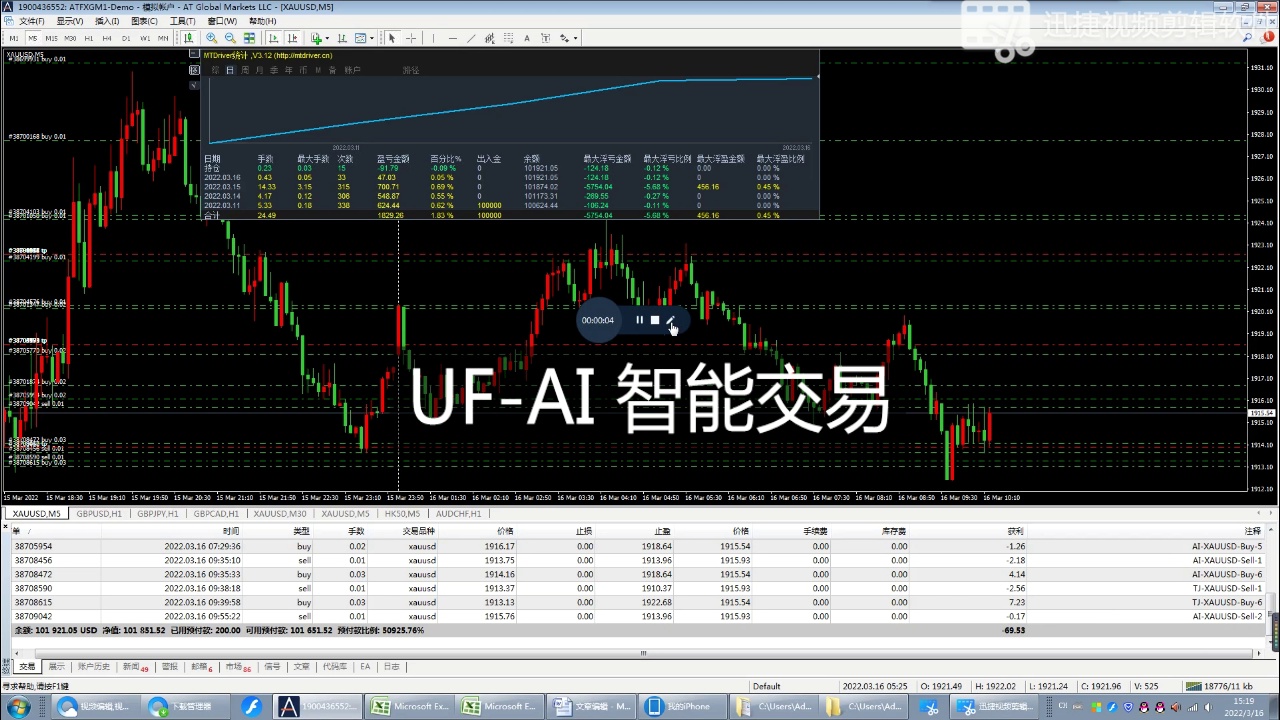
Task: Switch to the XAUUSD,M30 chart tab
Action: pyautogui.click(x=280, y=514)
